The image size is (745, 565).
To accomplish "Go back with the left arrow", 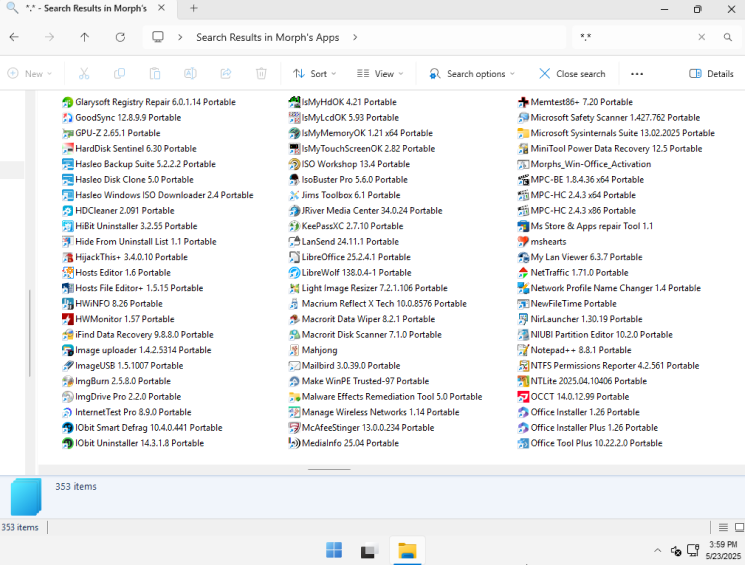I will pos(14,37).
